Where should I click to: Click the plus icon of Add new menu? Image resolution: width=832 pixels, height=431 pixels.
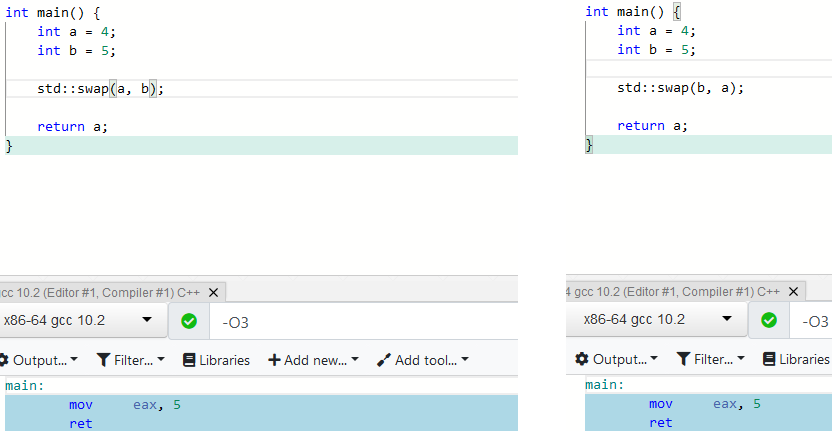pos(274,360)
